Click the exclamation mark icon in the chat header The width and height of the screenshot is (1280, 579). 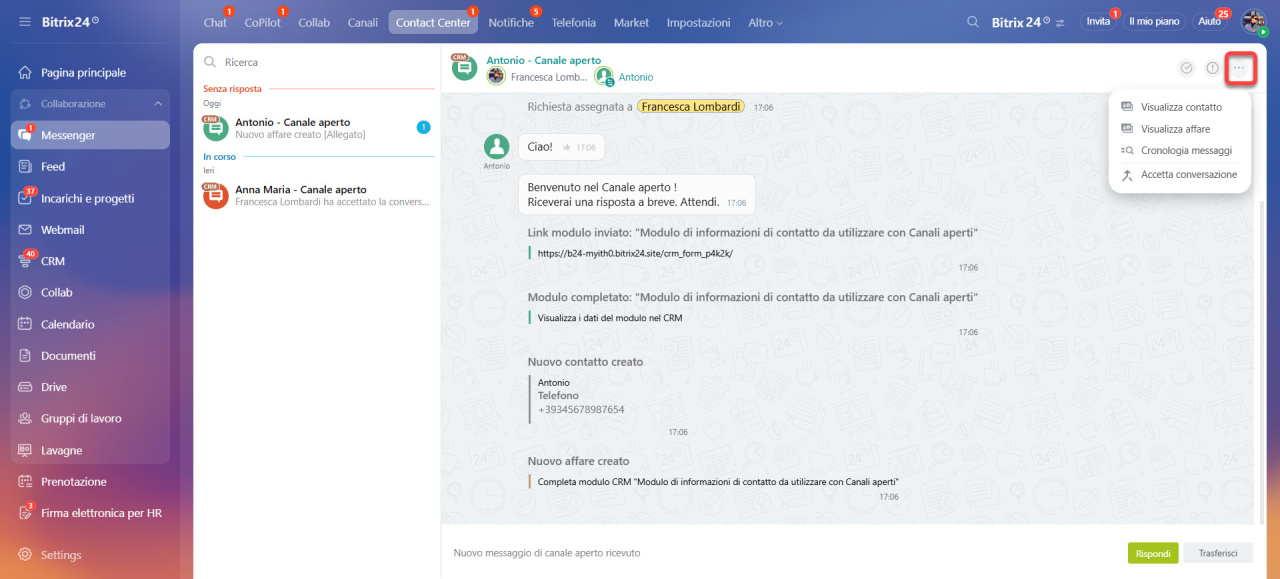coord(1212,68)
